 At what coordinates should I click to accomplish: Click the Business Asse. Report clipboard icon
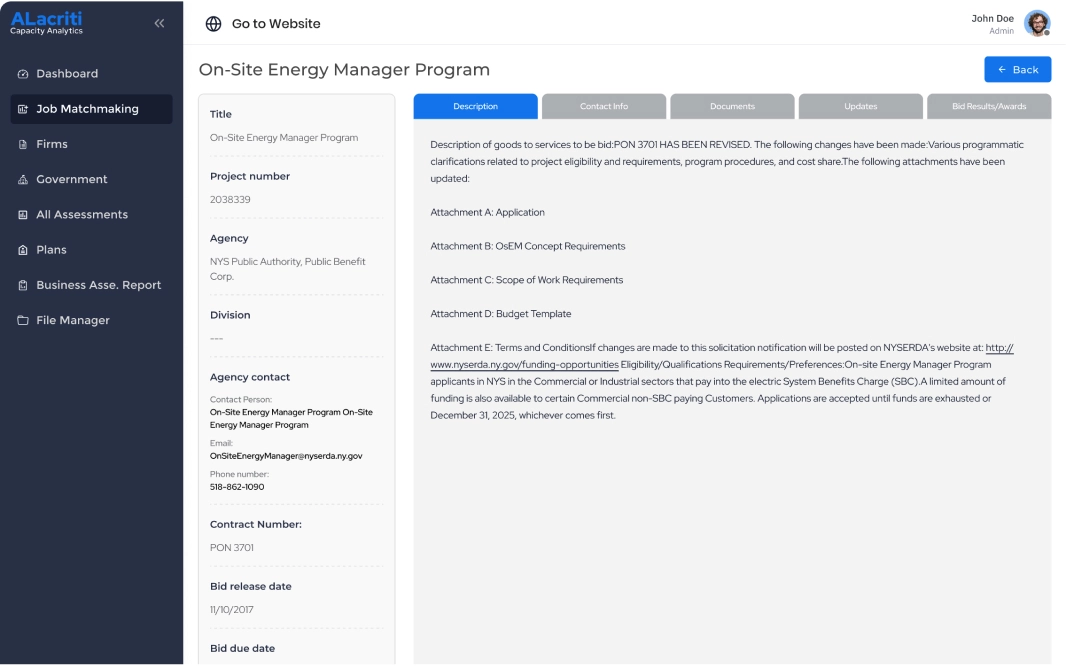[x=23, y=285]
